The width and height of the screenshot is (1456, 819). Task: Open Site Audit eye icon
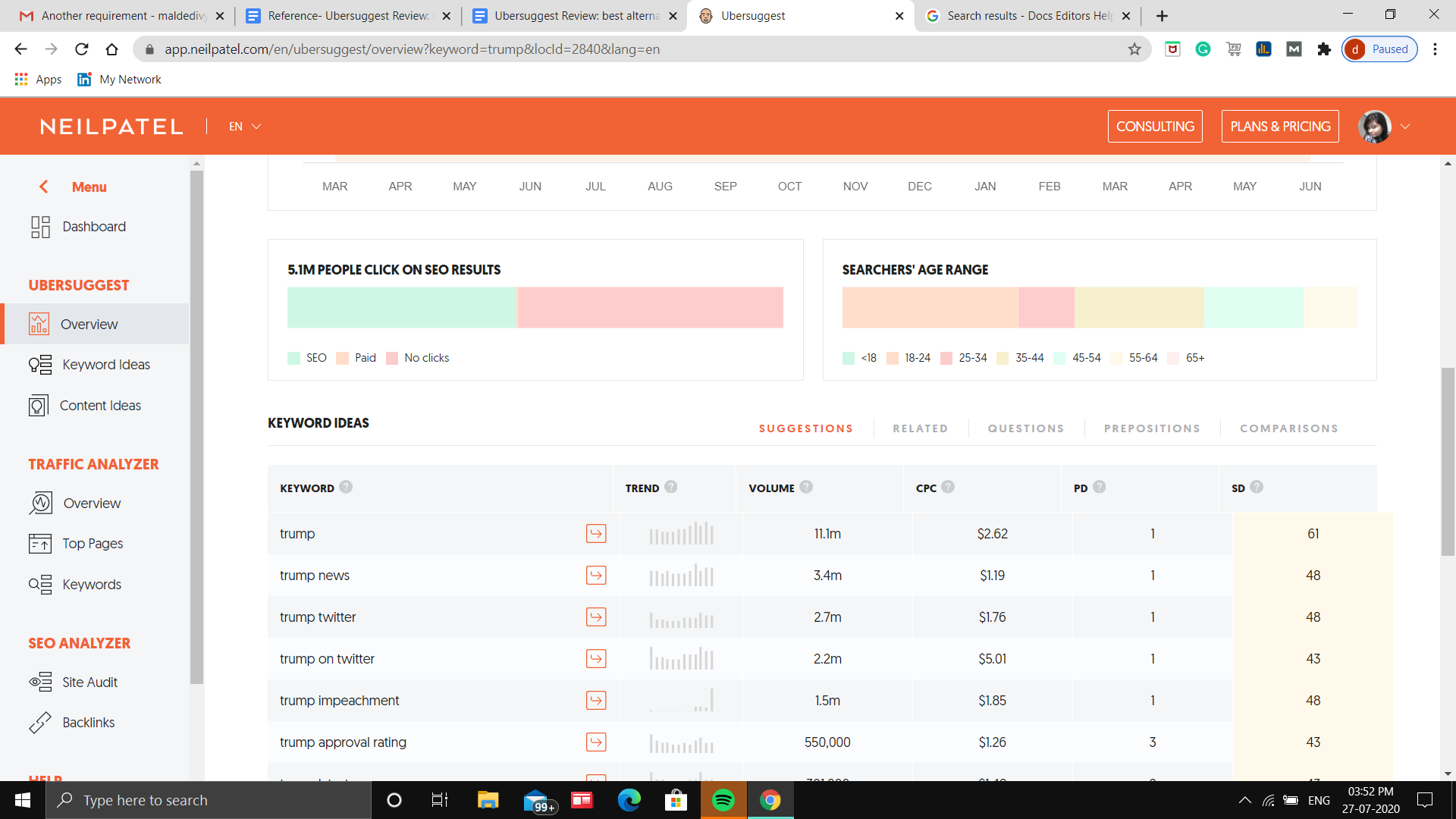40,682
